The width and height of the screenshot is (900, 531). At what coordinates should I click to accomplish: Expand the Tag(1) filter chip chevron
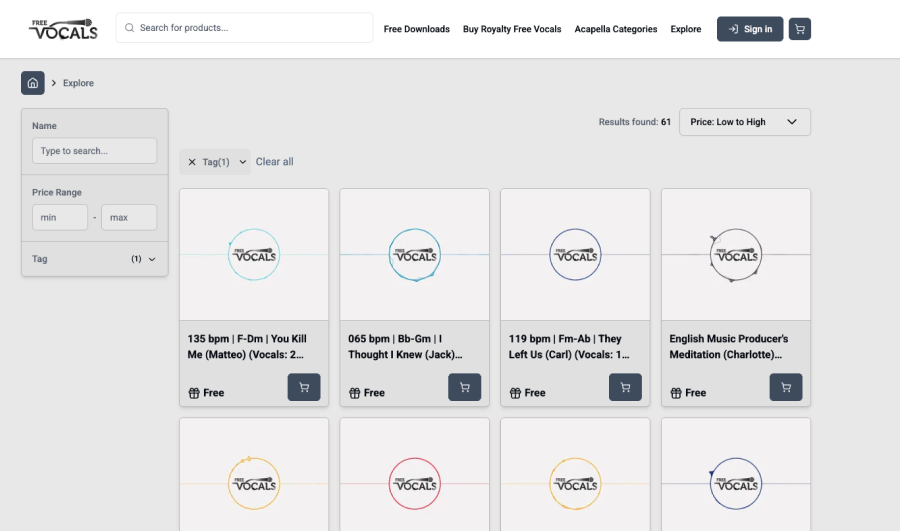point(243,162)
